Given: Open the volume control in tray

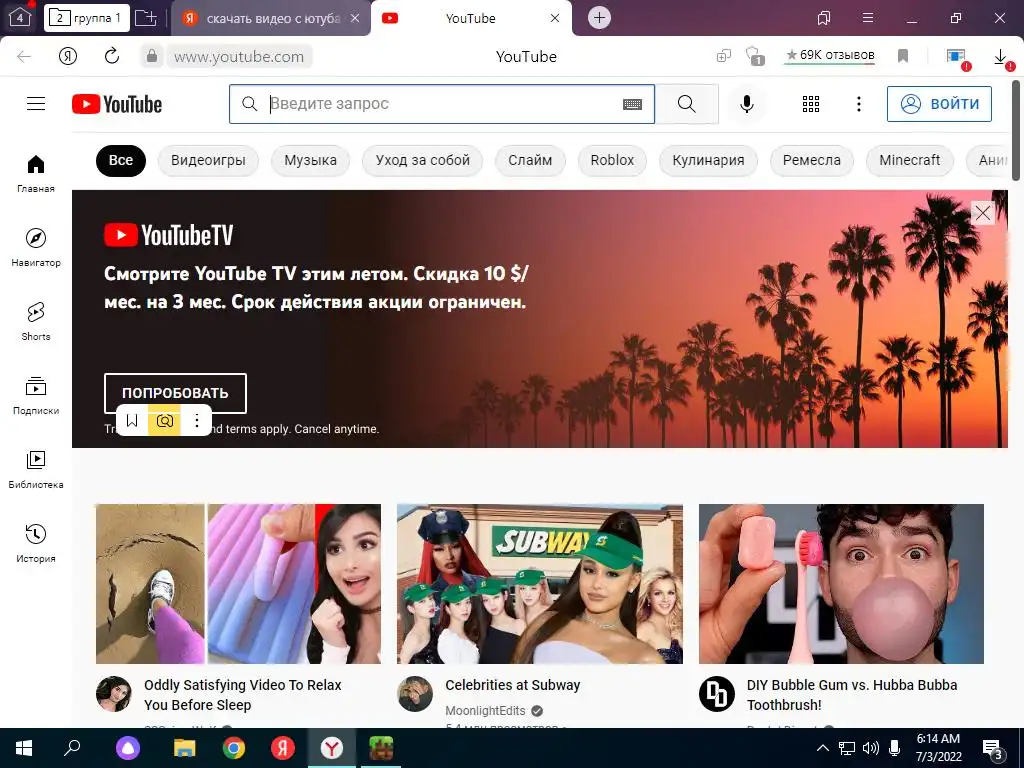Looking at the screenshot, I should [871, 748].
